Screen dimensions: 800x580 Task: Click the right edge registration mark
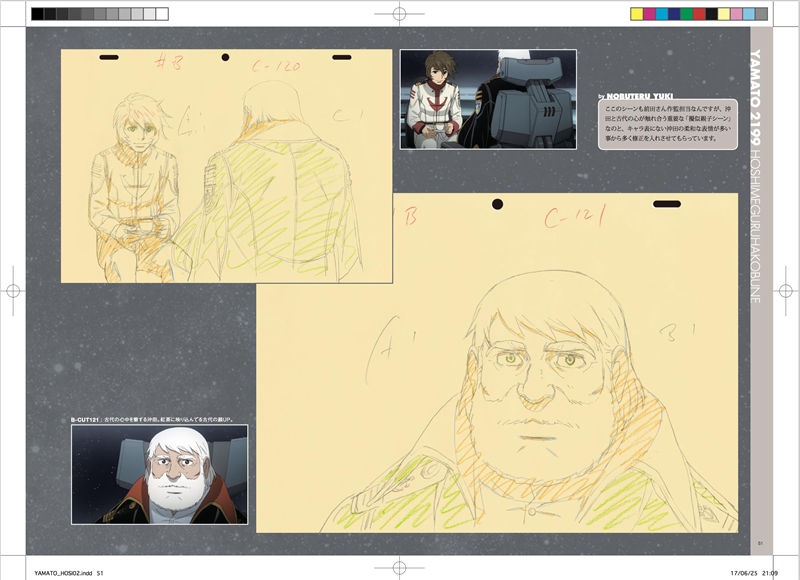[x=786, y=291]
